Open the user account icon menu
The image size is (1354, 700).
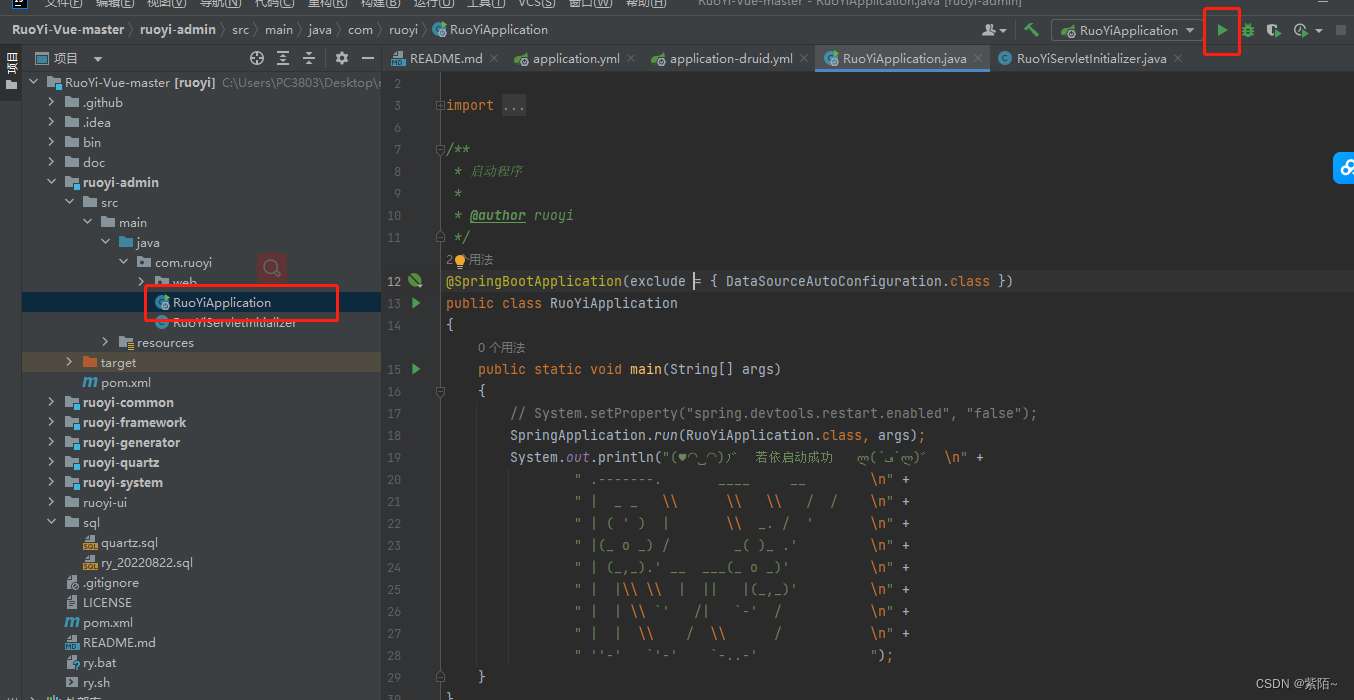(x=994, y=30)
